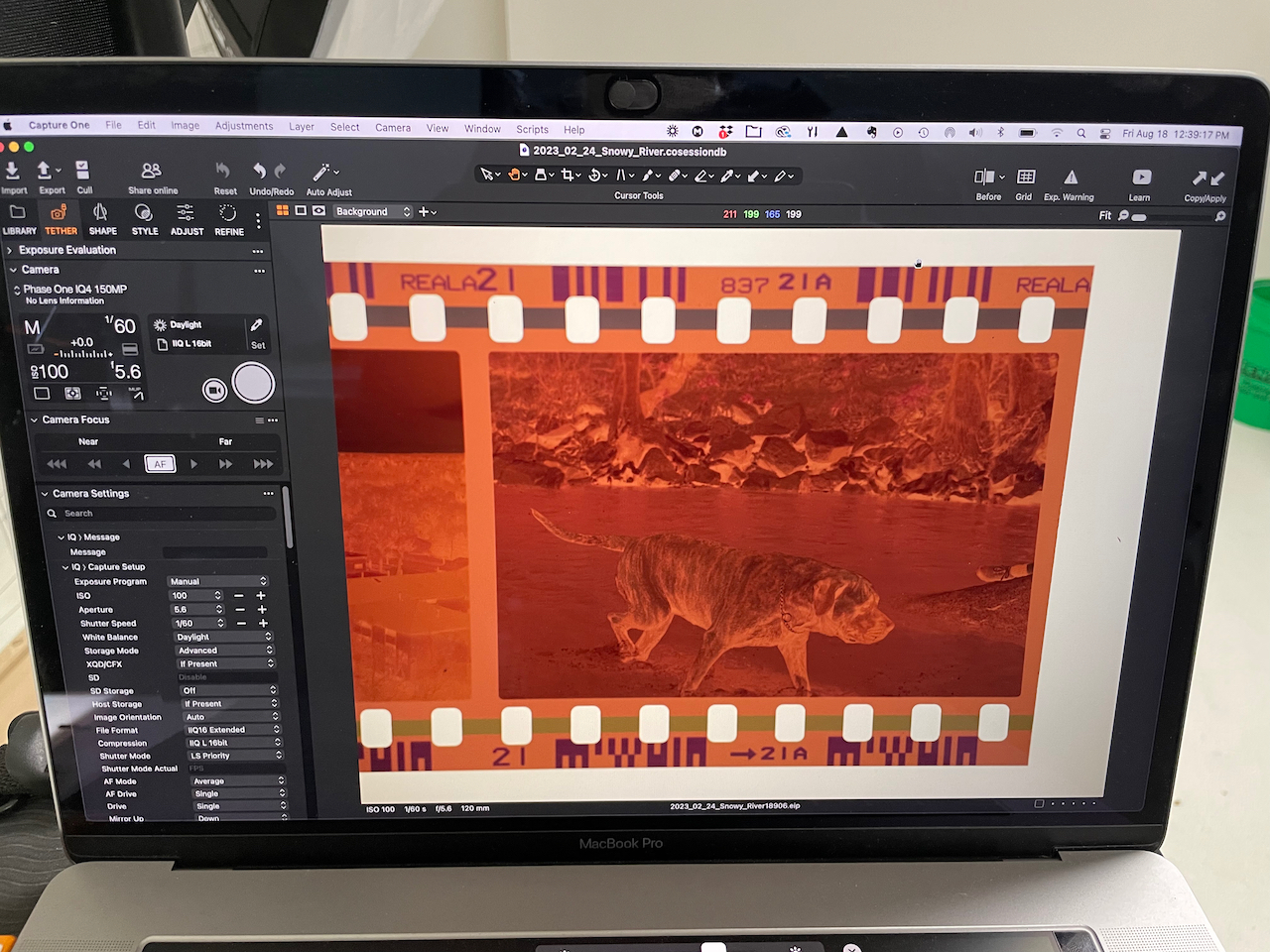This screenshot has height=952, width=1270.
Task: Click the Set white balance button
Action: tap(258, 345)
